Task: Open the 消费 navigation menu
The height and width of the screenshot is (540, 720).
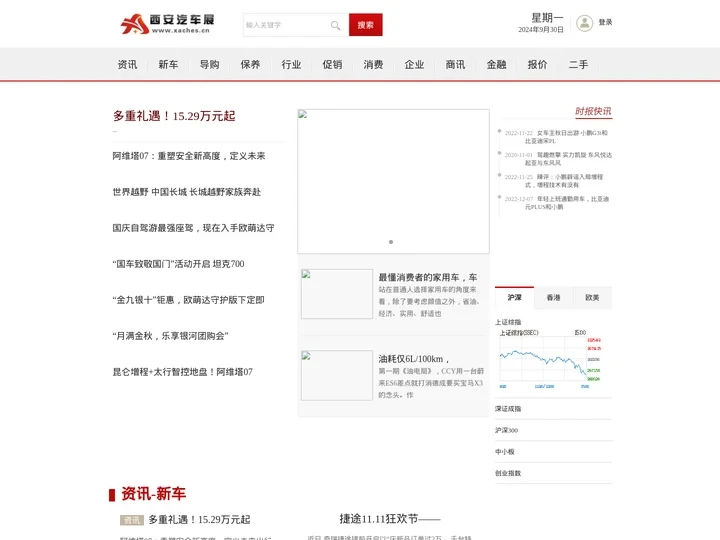Action: (x=373, y=65)
